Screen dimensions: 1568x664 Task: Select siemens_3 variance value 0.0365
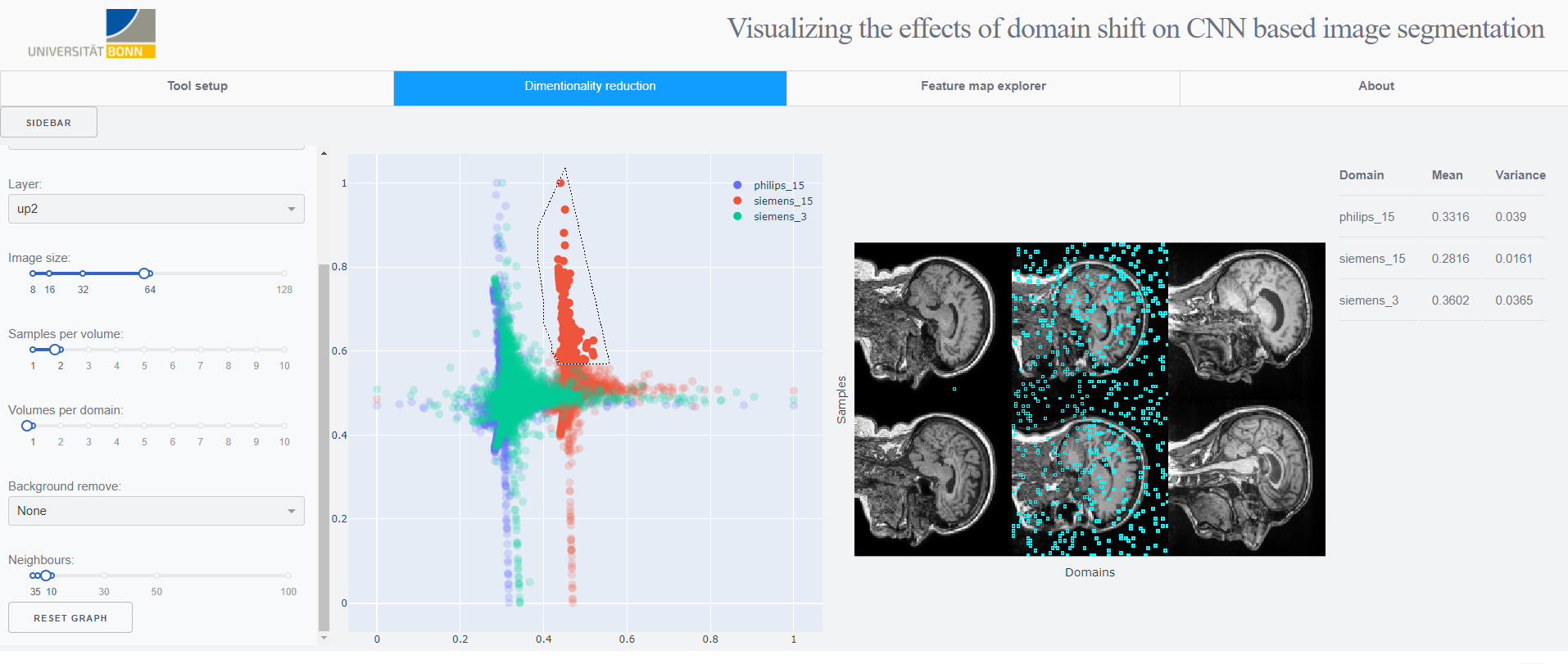[1514, 300]
